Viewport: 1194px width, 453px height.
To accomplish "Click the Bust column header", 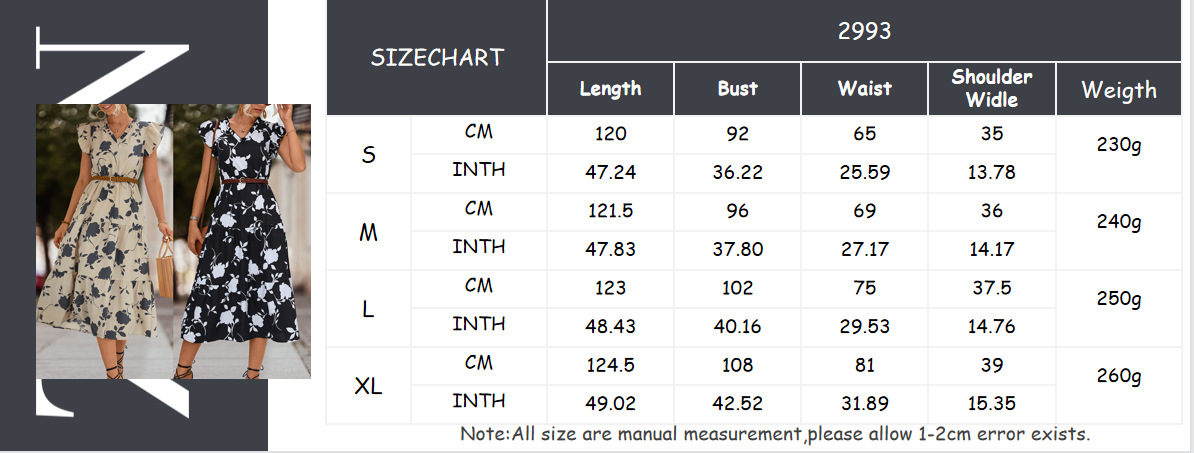I will point(737,89).
